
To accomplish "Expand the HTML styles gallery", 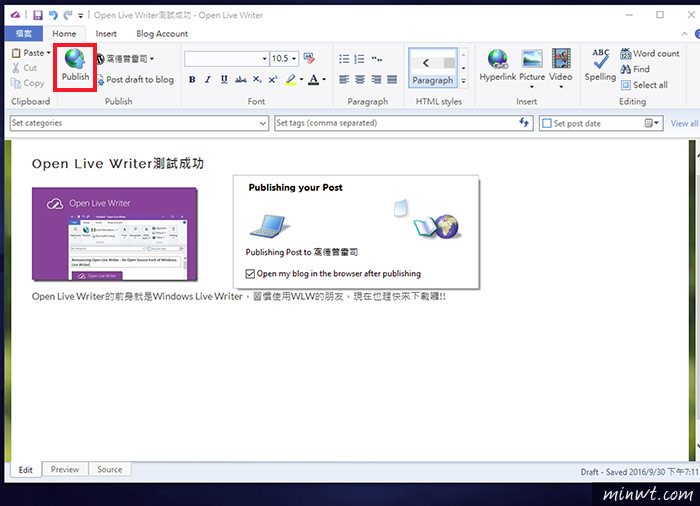I will [x=463, y=81].
